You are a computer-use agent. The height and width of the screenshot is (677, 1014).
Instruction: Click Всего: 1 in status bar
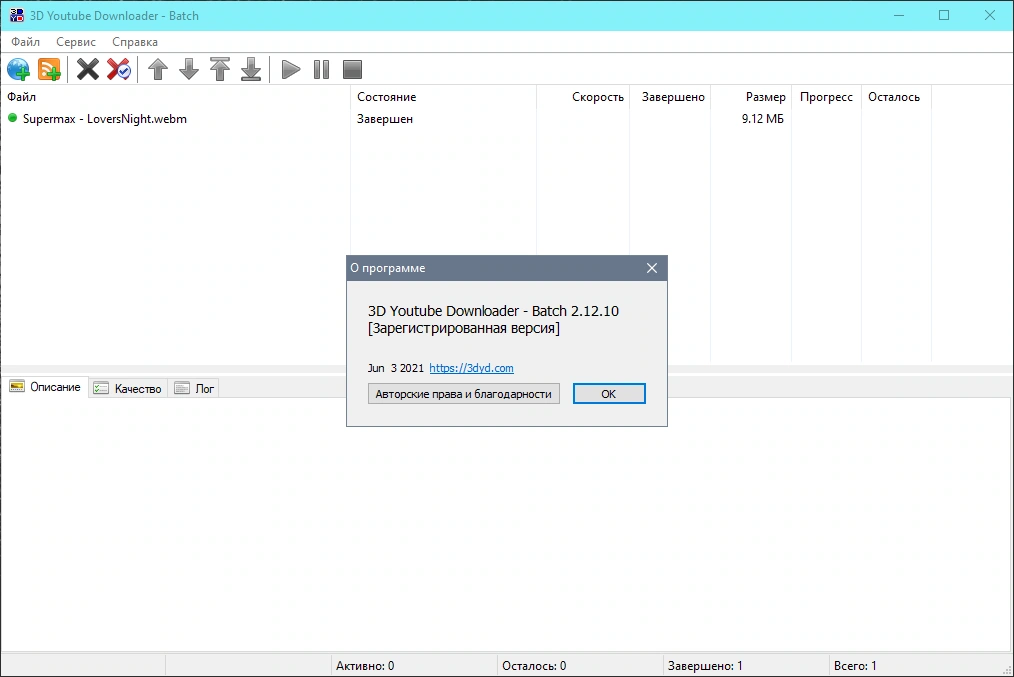[x=855, y=665]
